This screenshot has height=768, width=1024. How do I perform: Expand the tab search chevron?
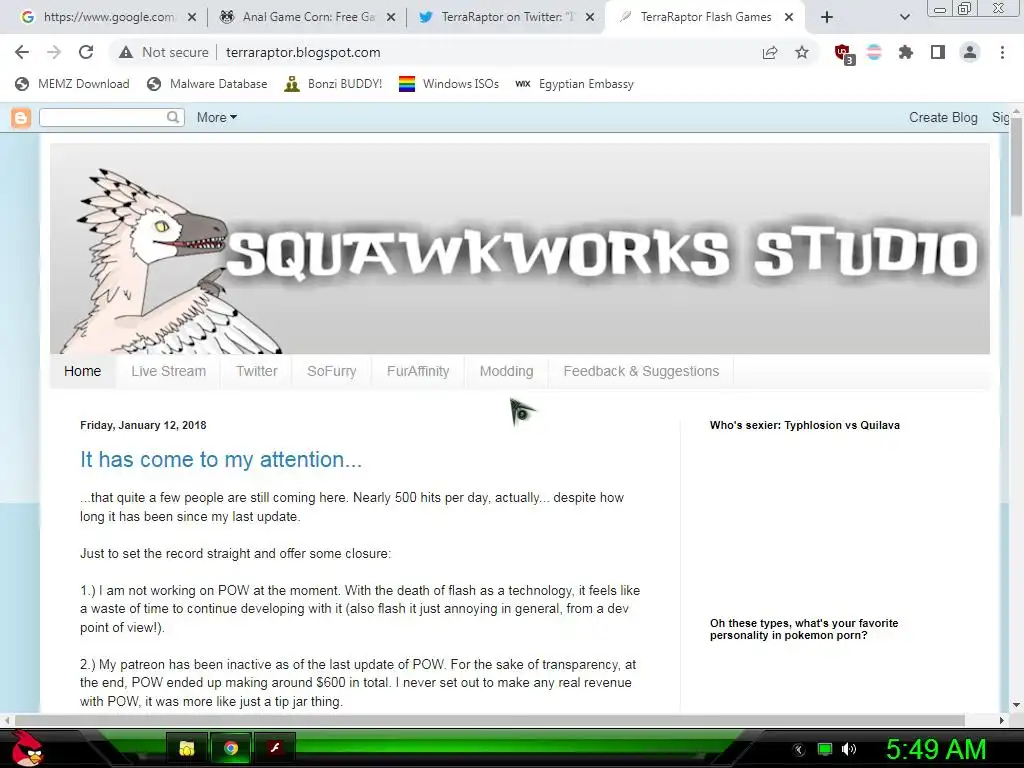(x=904, y=17)
